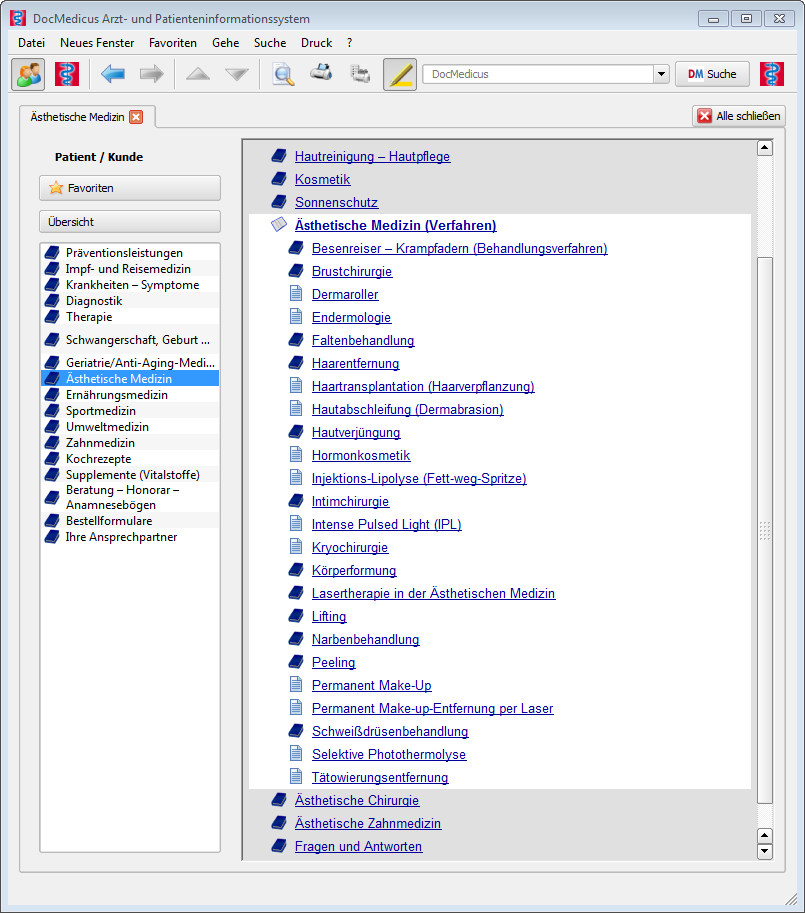Image resolution: width=805 pixels, height=913 pixels.
Task: Open the ? help menu
Action: coord(349,43)
